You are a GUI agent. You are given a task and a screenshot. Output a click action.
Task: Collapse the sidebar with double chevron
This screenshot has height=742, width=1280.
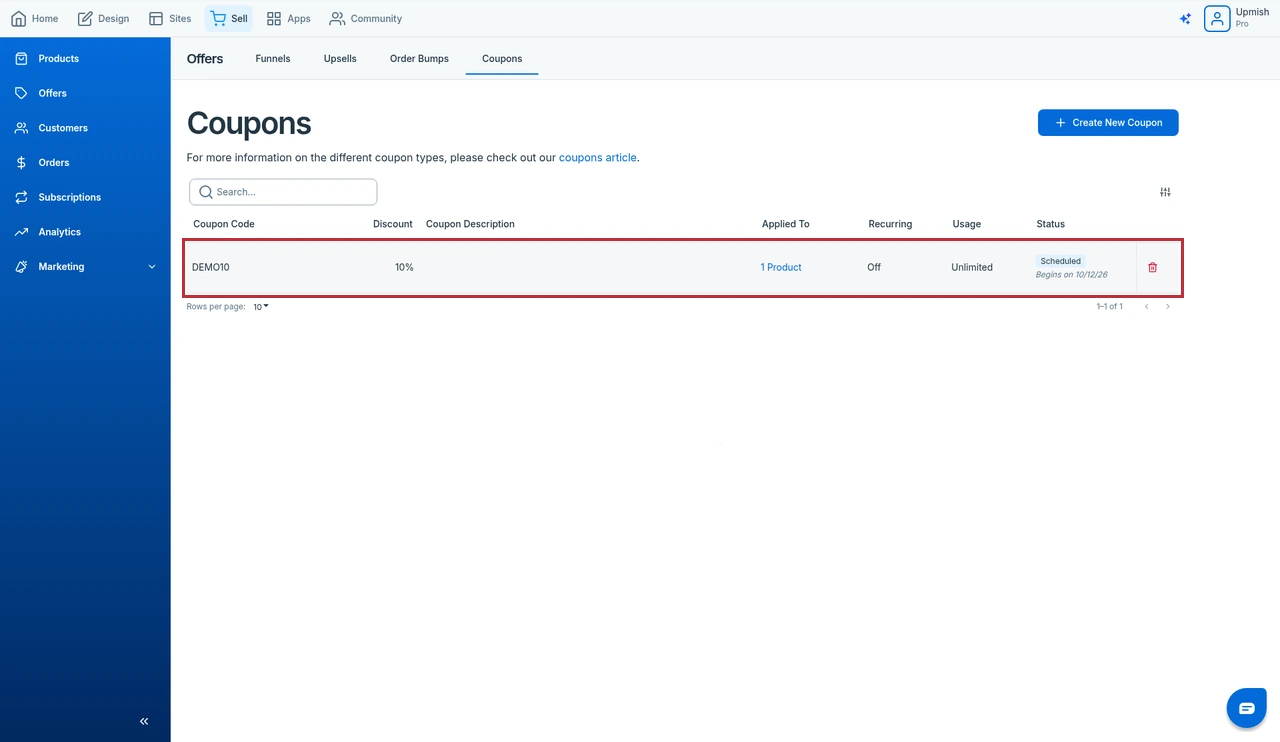pos(144,721)
